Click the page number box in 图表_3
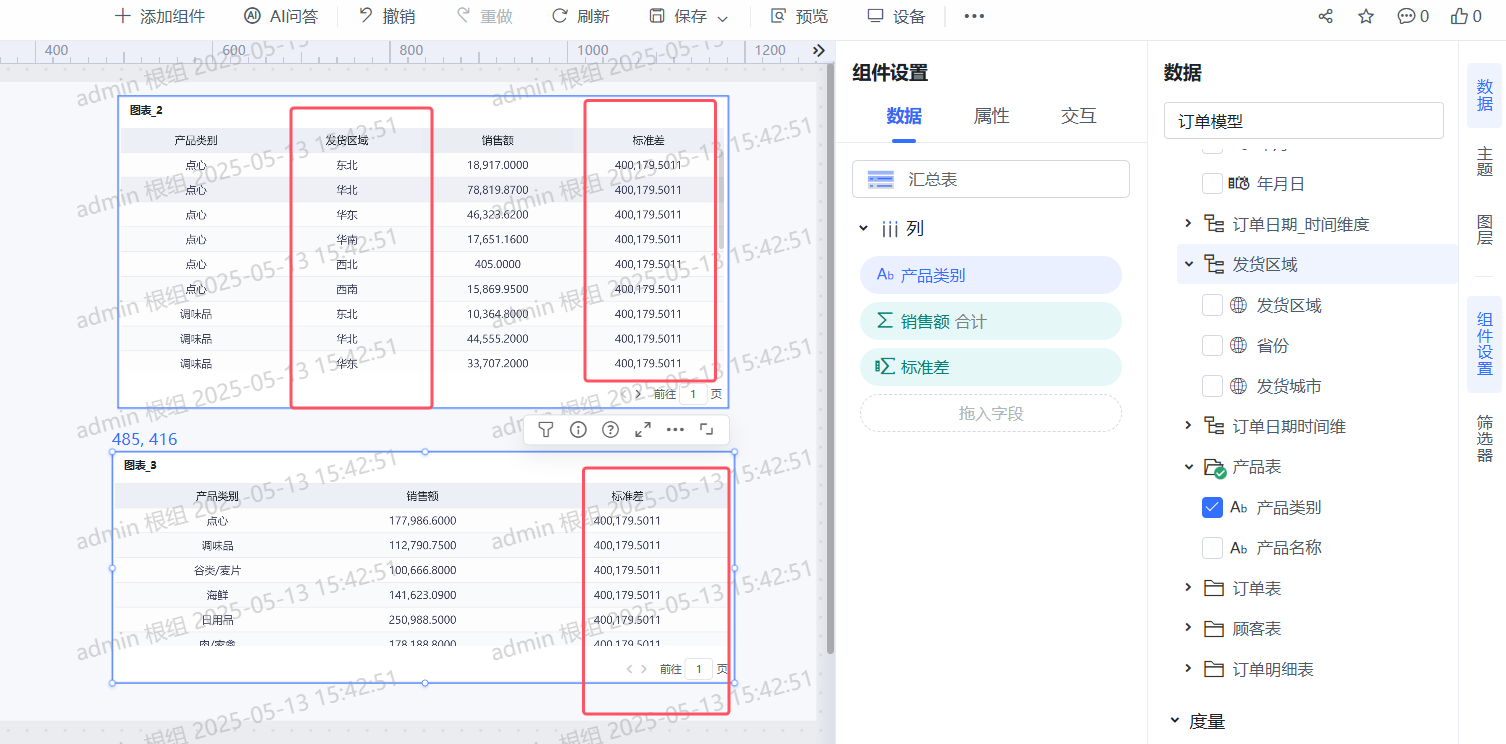The width and height of the screenshot is (1506, 744). click(x=699, y=669)
